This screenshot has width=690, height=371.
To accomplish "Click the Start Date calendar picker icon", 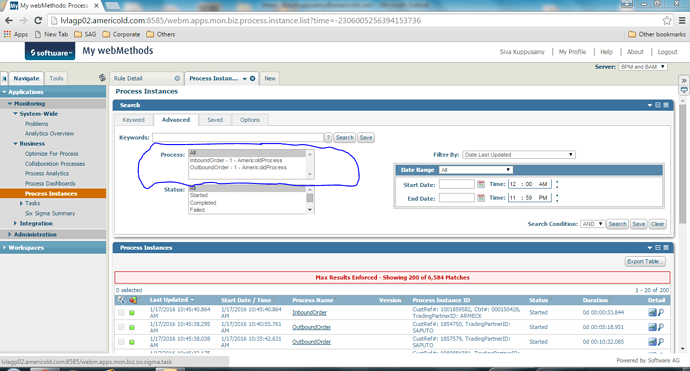I will pyautogui.click(x=481, y=184).
